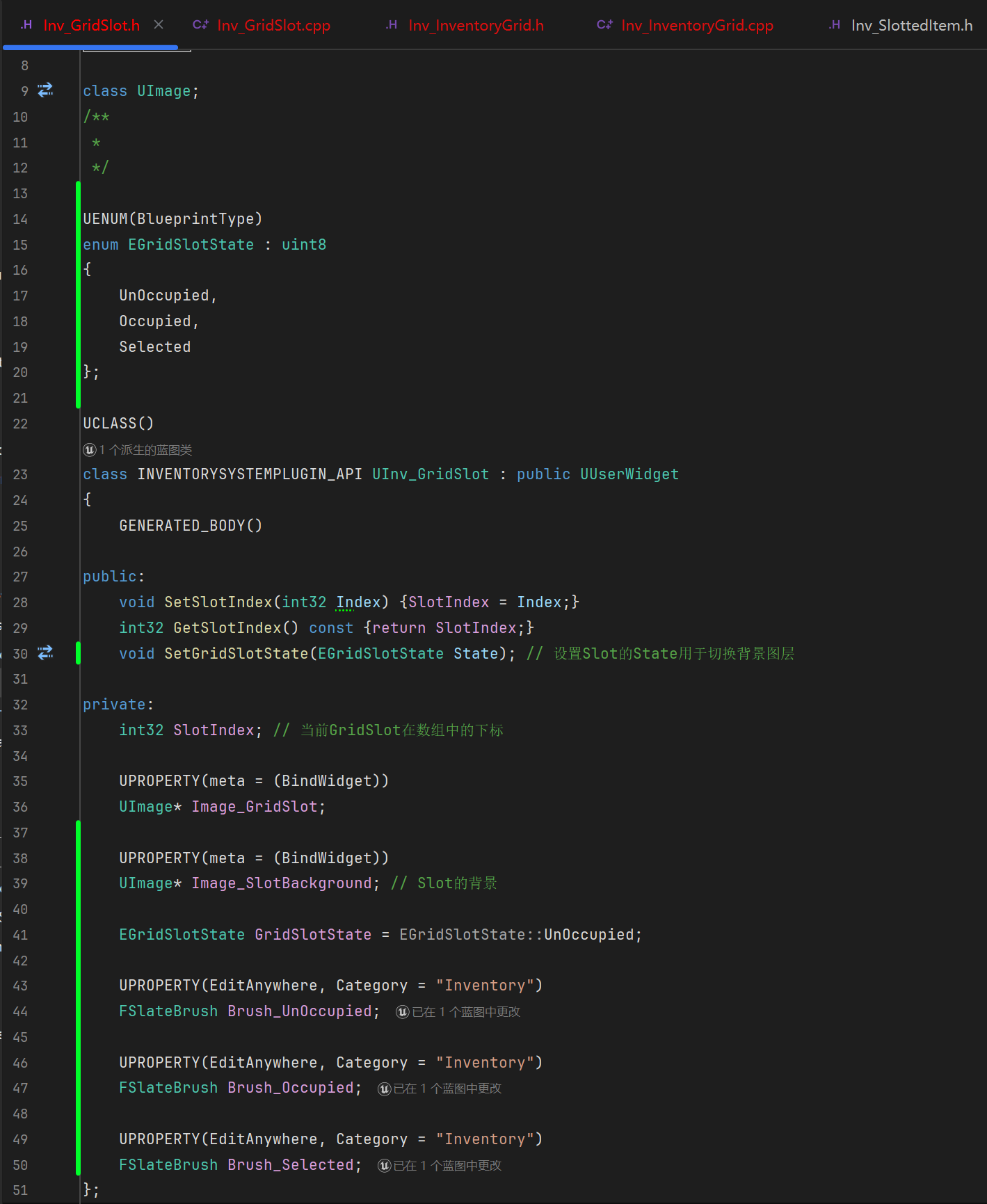Click the green change marker beside line 44

coord(78,1011)
